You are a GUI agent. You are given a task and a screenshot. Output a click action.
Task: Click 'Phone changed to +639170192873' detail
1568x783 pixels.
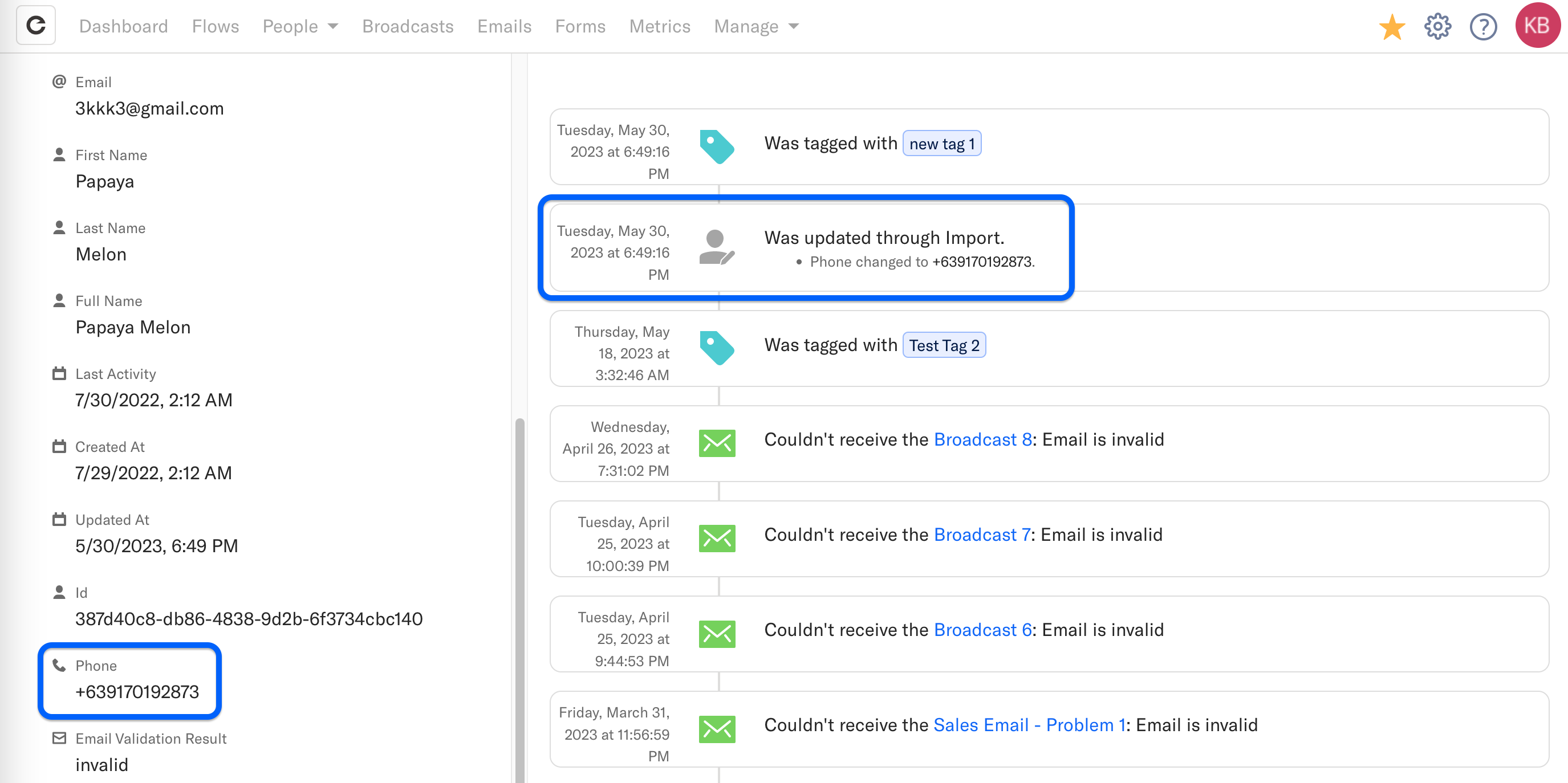point(922,262)
